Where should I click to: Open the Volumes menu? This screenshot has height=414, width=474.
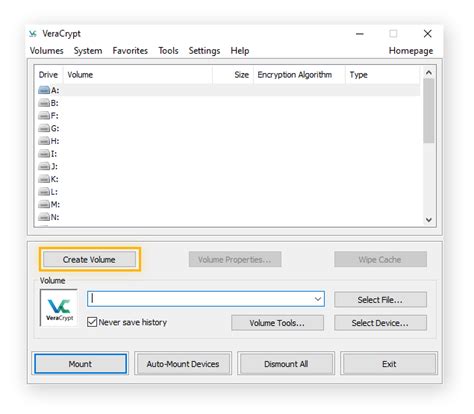point(46,51)
